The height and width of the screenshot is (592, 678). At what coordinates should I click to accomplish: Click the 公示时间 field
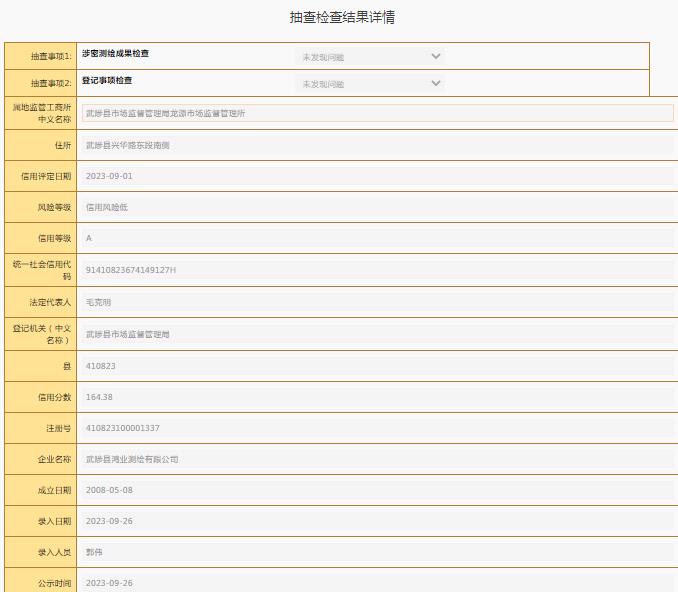click(377, 583)
